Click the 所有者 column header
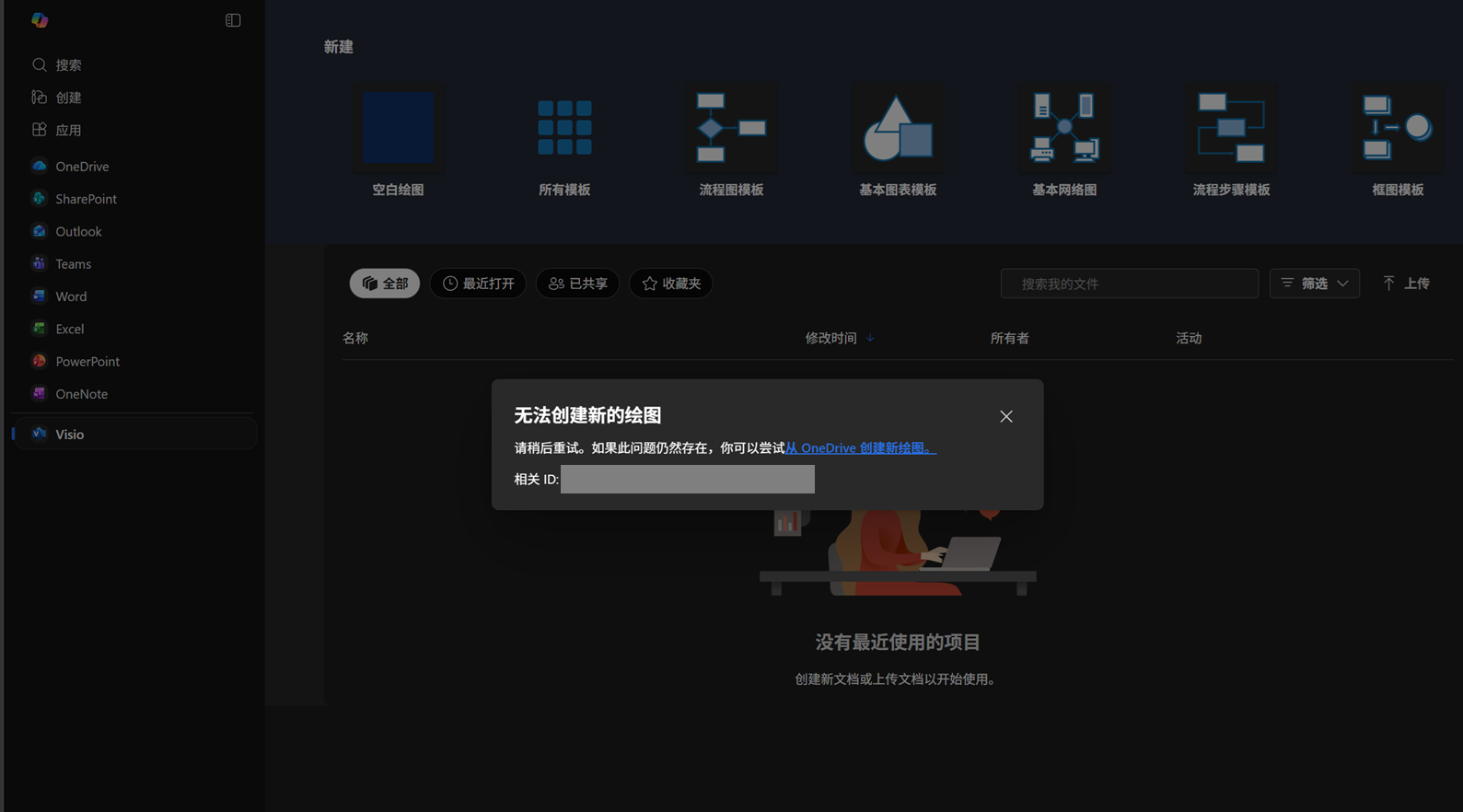 coord(1009,338)
